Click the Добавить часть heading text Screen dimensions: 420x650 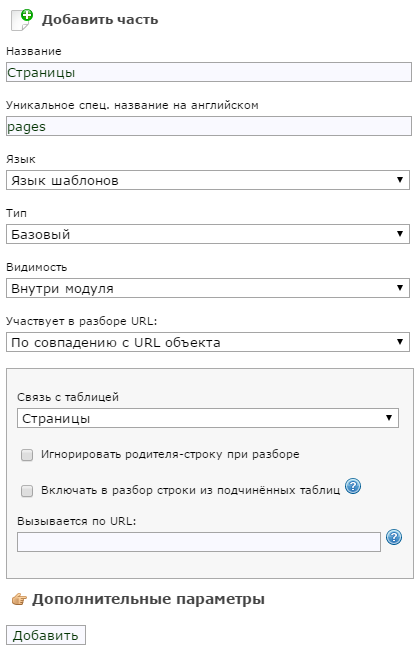click(x=100, y=20)
